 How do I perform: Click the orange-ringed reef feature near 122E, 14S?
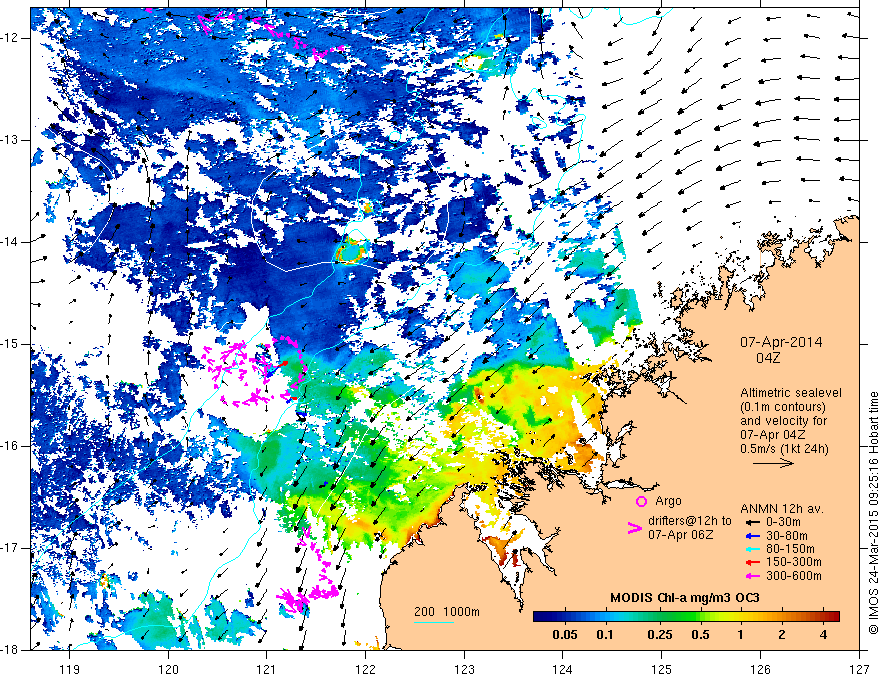[351, 250]
